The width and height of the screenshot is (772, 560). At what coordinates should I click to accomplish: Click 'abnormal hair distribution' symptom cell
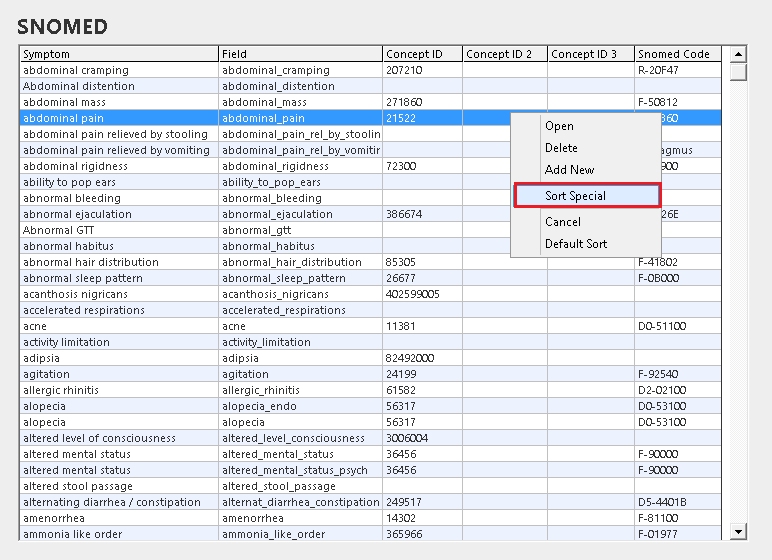119,262
